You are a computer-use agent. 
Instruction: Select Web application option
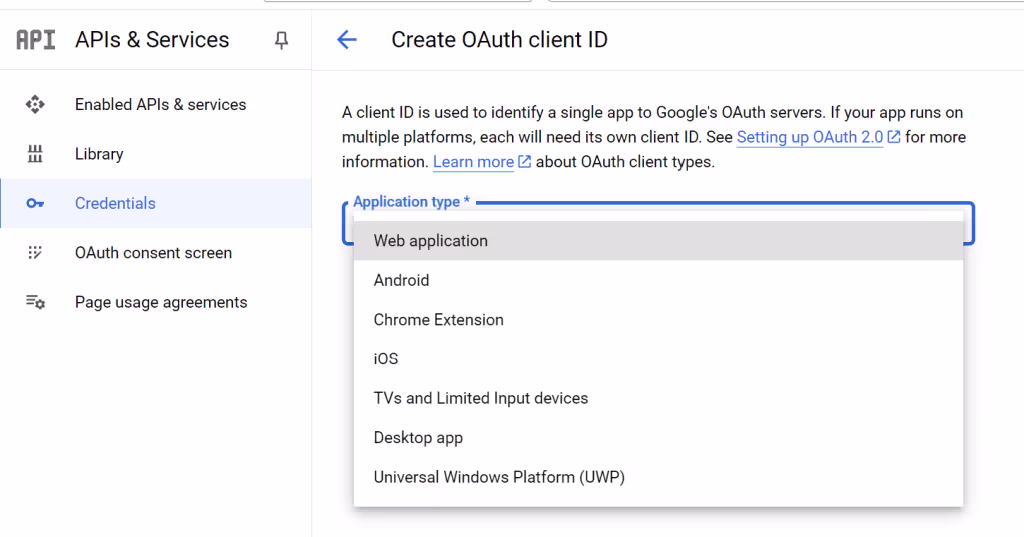pos(658,240)
